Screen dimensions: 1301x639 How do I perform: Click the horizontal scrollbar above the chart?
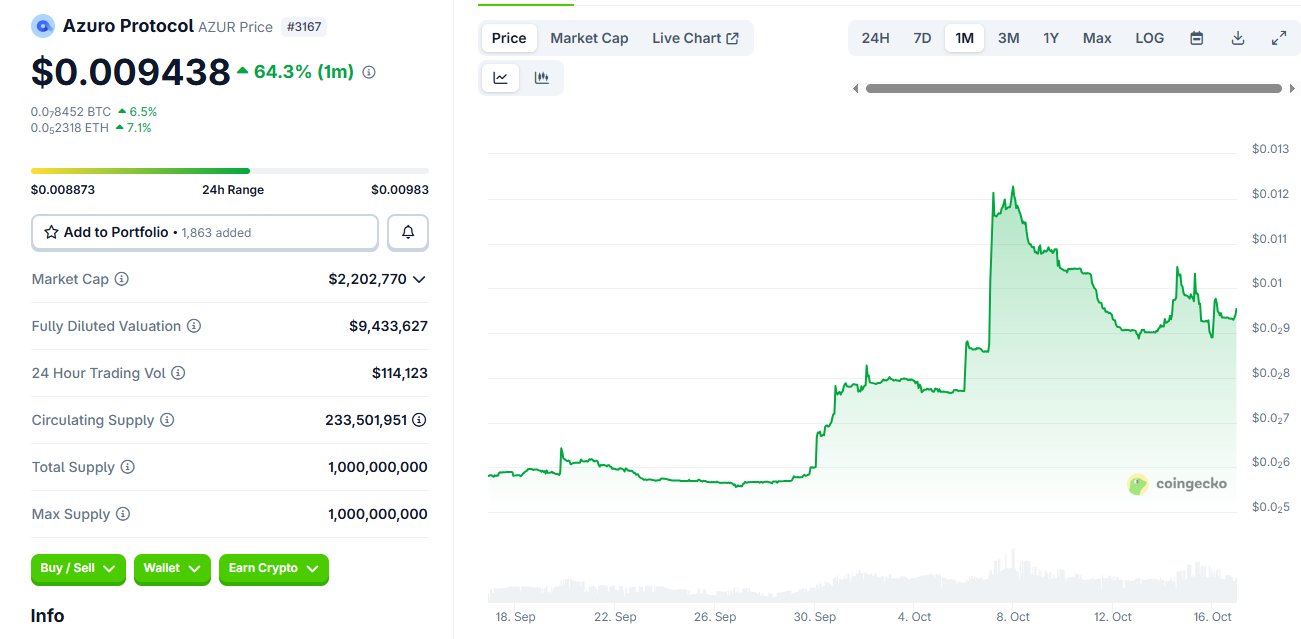1073,88
